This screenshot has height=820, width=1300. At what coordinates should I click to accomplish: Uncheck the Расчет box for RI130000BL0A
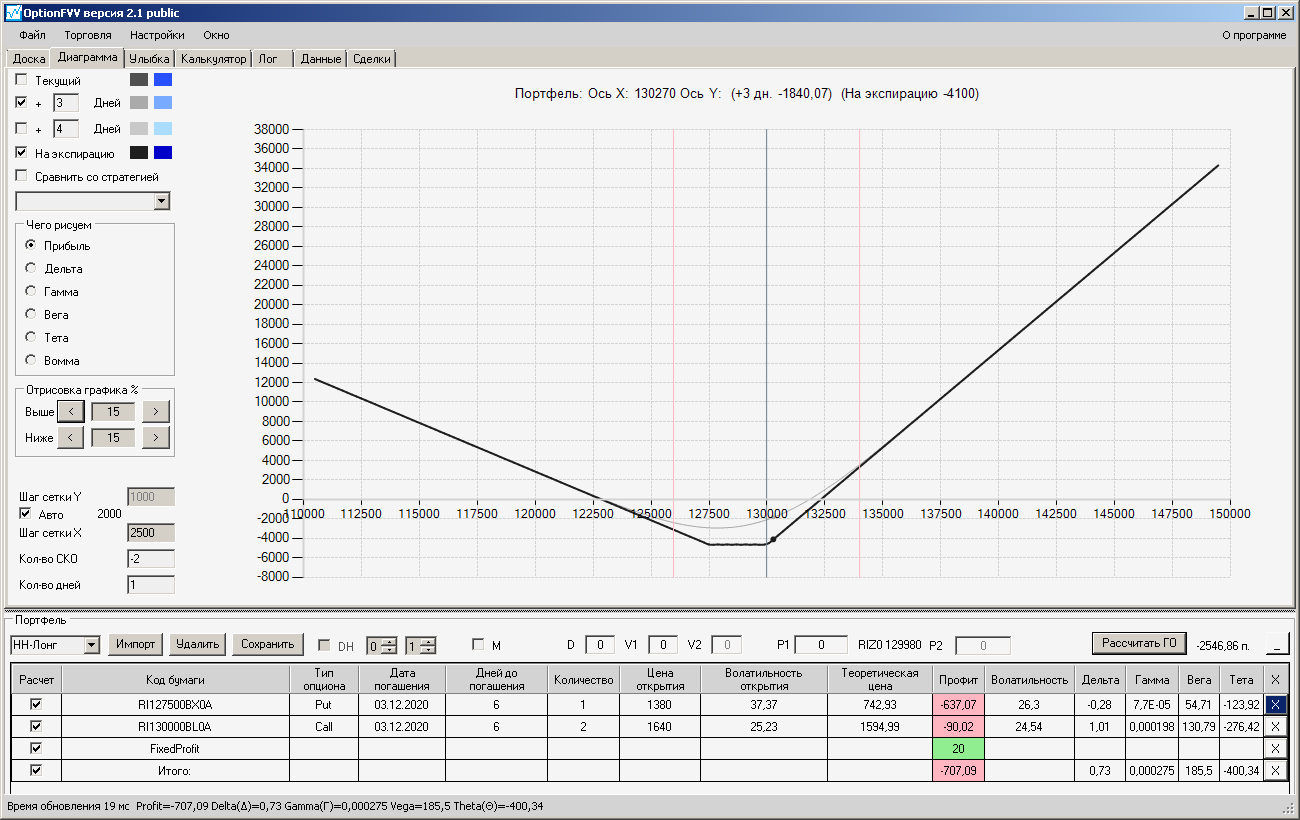tap(36, 726)
